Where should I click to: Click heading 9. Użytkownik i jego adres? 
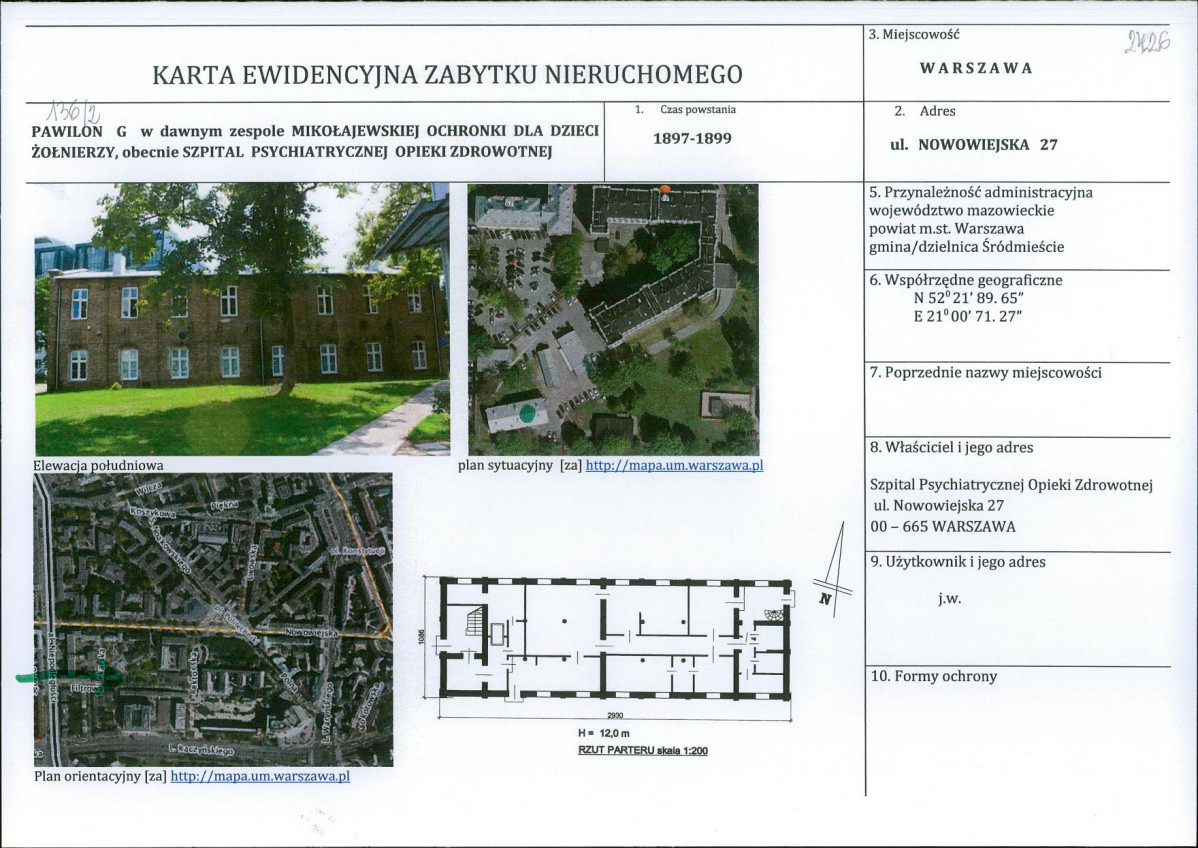coord(957,562)
